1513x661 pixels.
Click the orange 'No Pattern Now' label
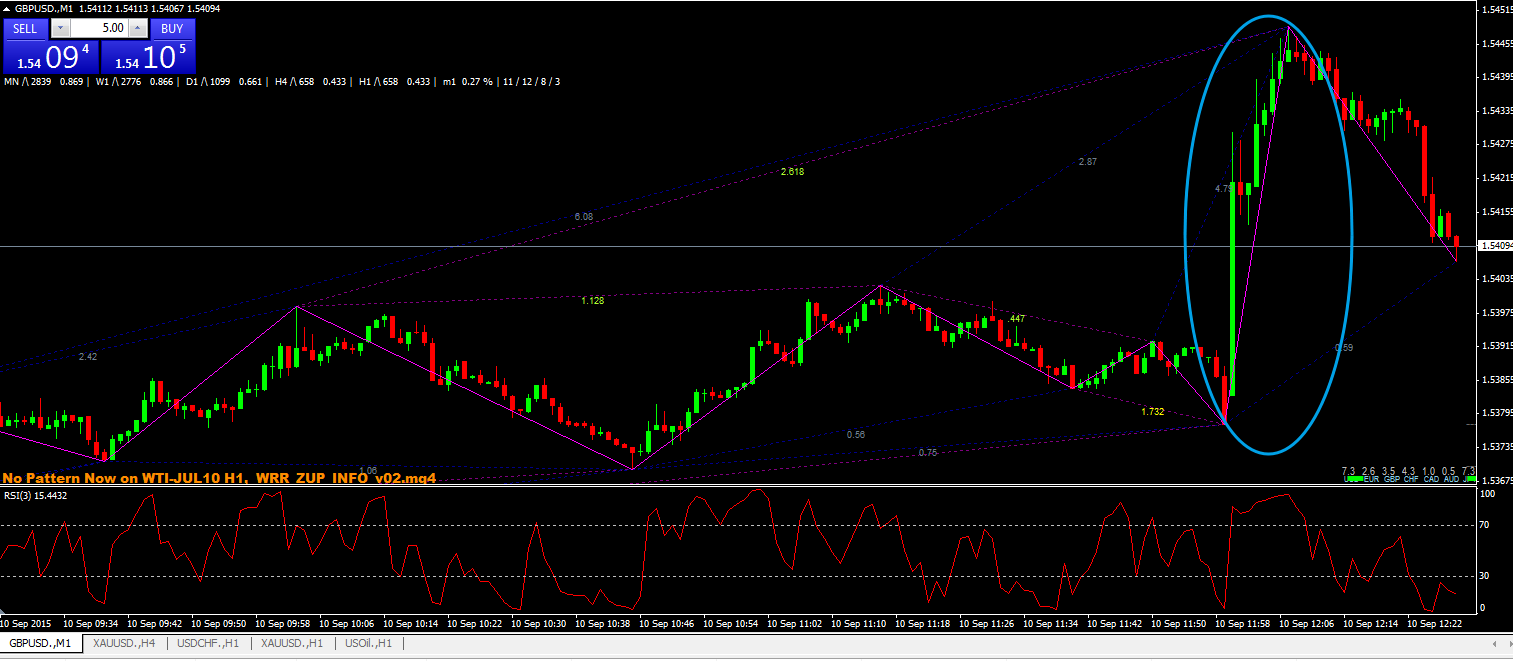click(x=218, y=478)
